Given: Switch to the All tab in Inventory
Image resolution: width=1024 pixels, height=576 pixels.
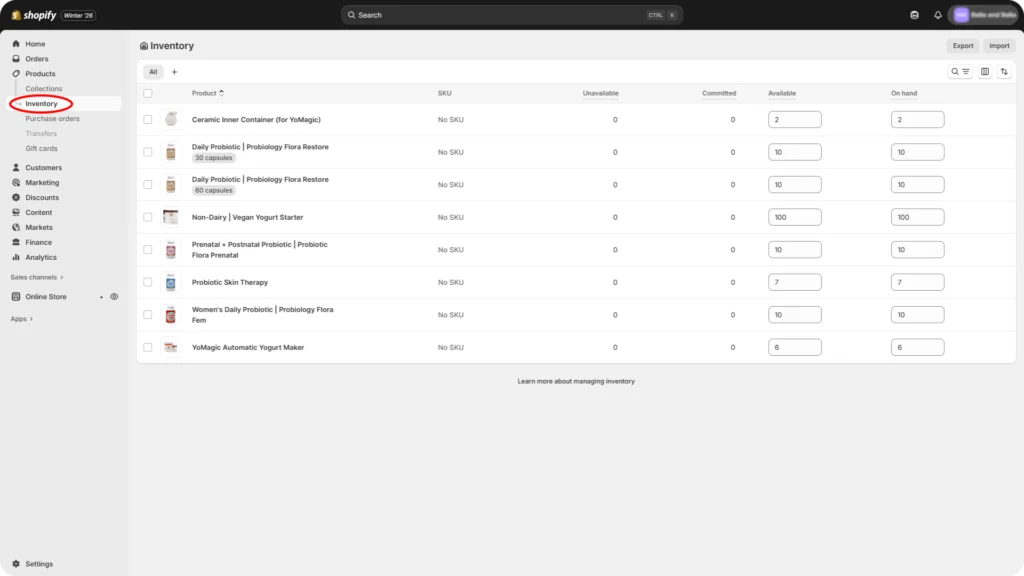Looking at the screenshot, I should (x=153, y=71).
